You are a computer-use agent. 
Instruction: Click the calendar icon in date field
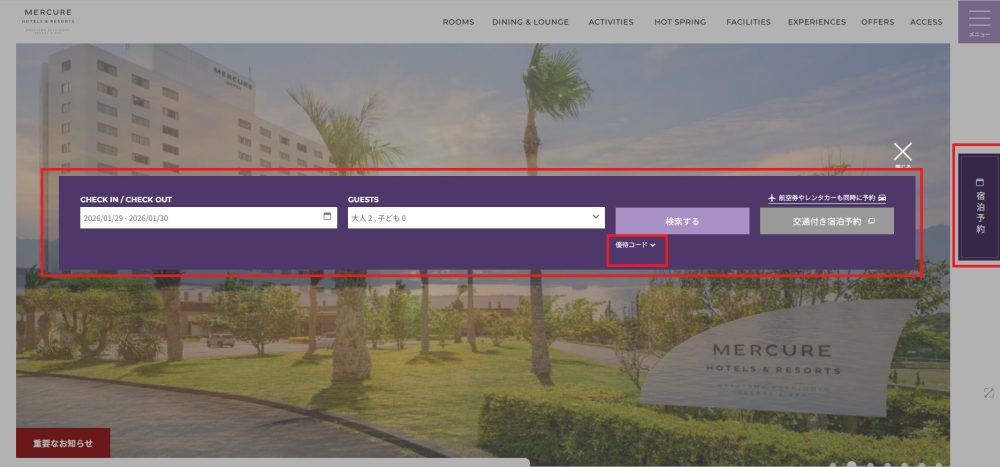[x=327, y=217]
